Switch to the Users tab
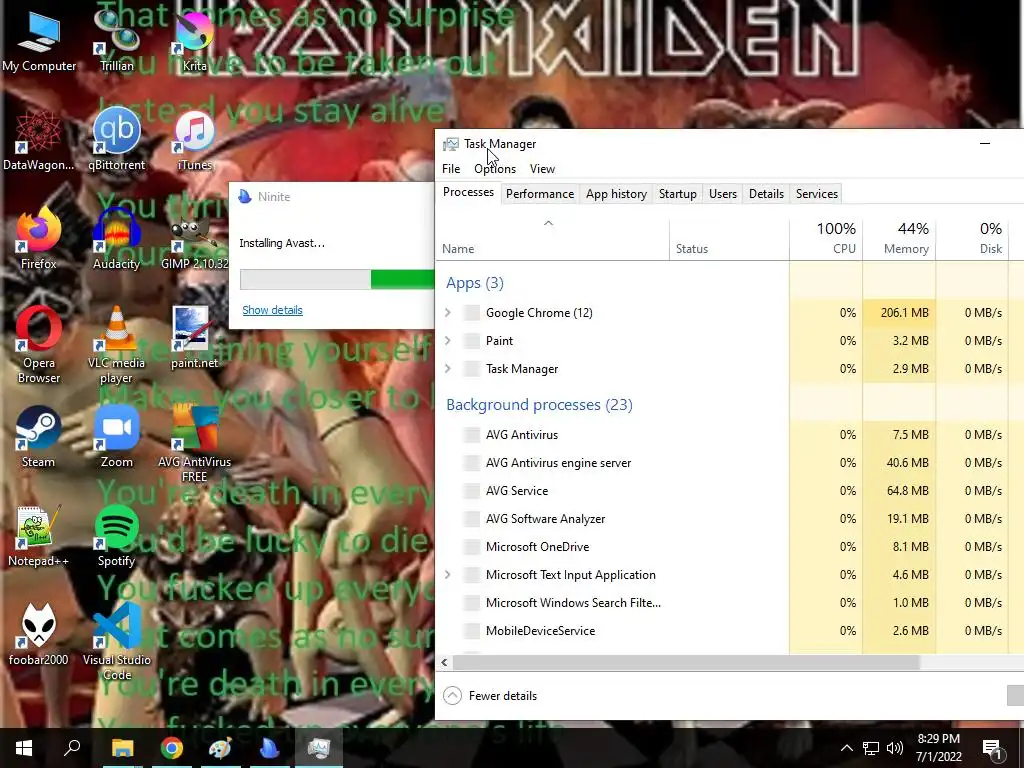Image resolution: width=1024 pixels, height=768 pixels. click(x=723, y=194)
